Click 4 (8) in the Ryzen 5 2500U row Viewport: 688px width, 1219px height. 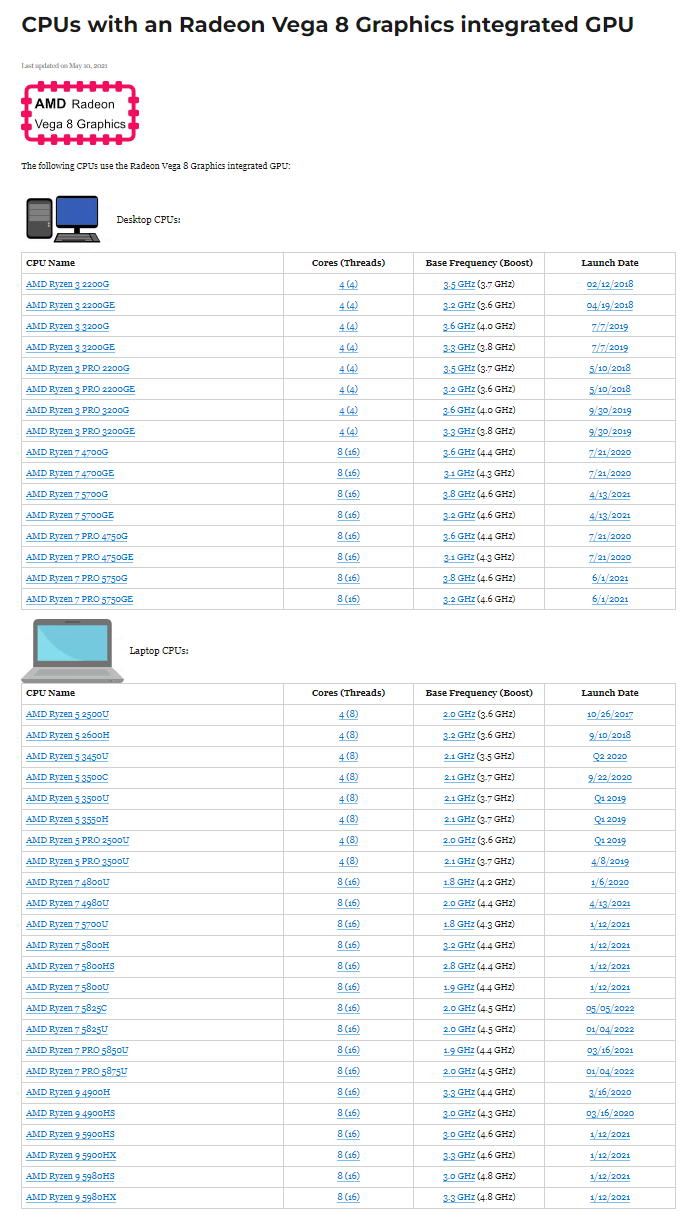[348, 715]
